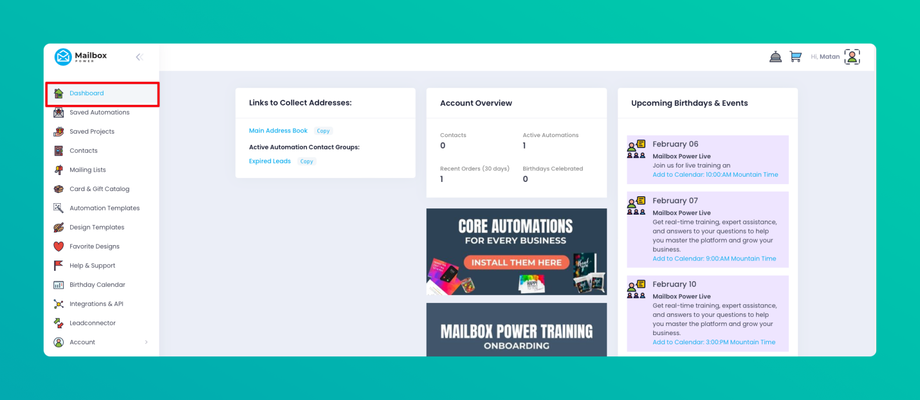Click the Account person icon

point(58,342)
